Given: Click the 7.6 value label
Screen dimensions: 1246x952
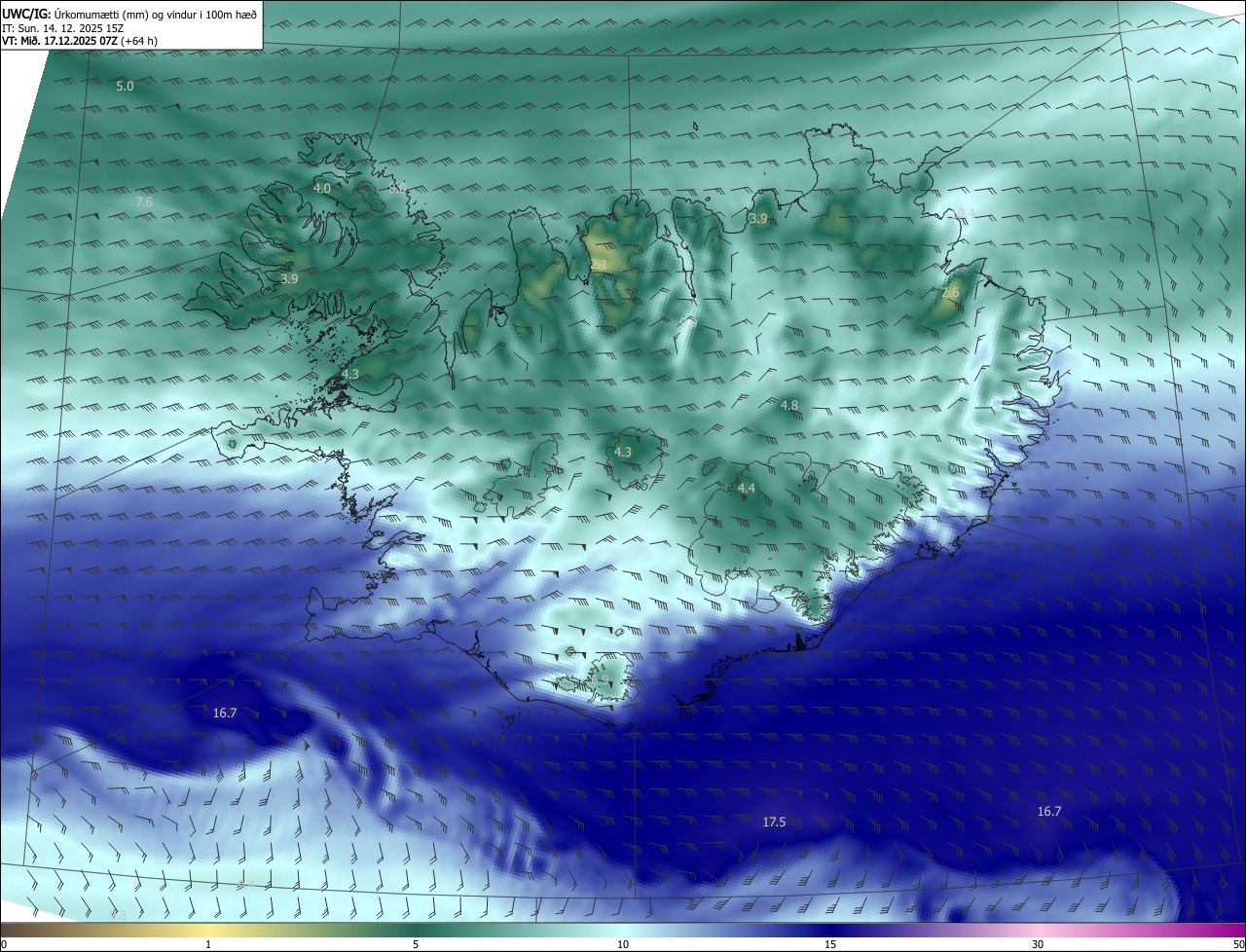Looking at the screenshot, I should pos(144,202).
